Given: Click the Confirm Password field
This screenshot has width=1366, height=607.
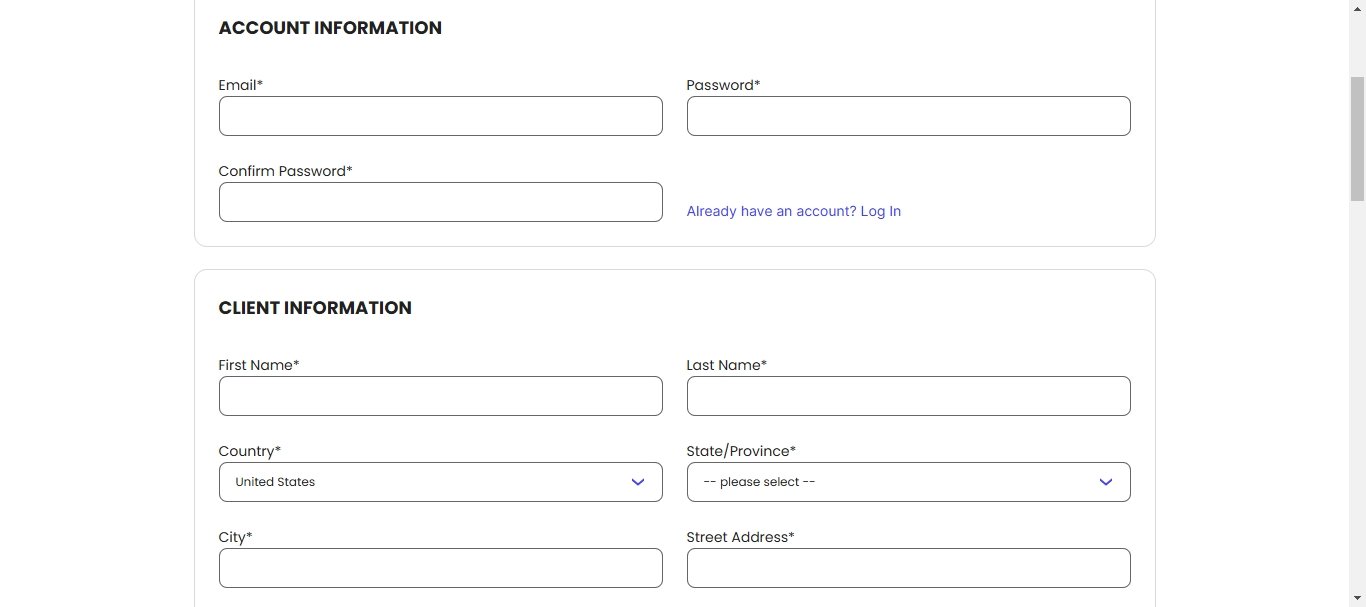Looking at the screenshot, I should click(440, 202).
